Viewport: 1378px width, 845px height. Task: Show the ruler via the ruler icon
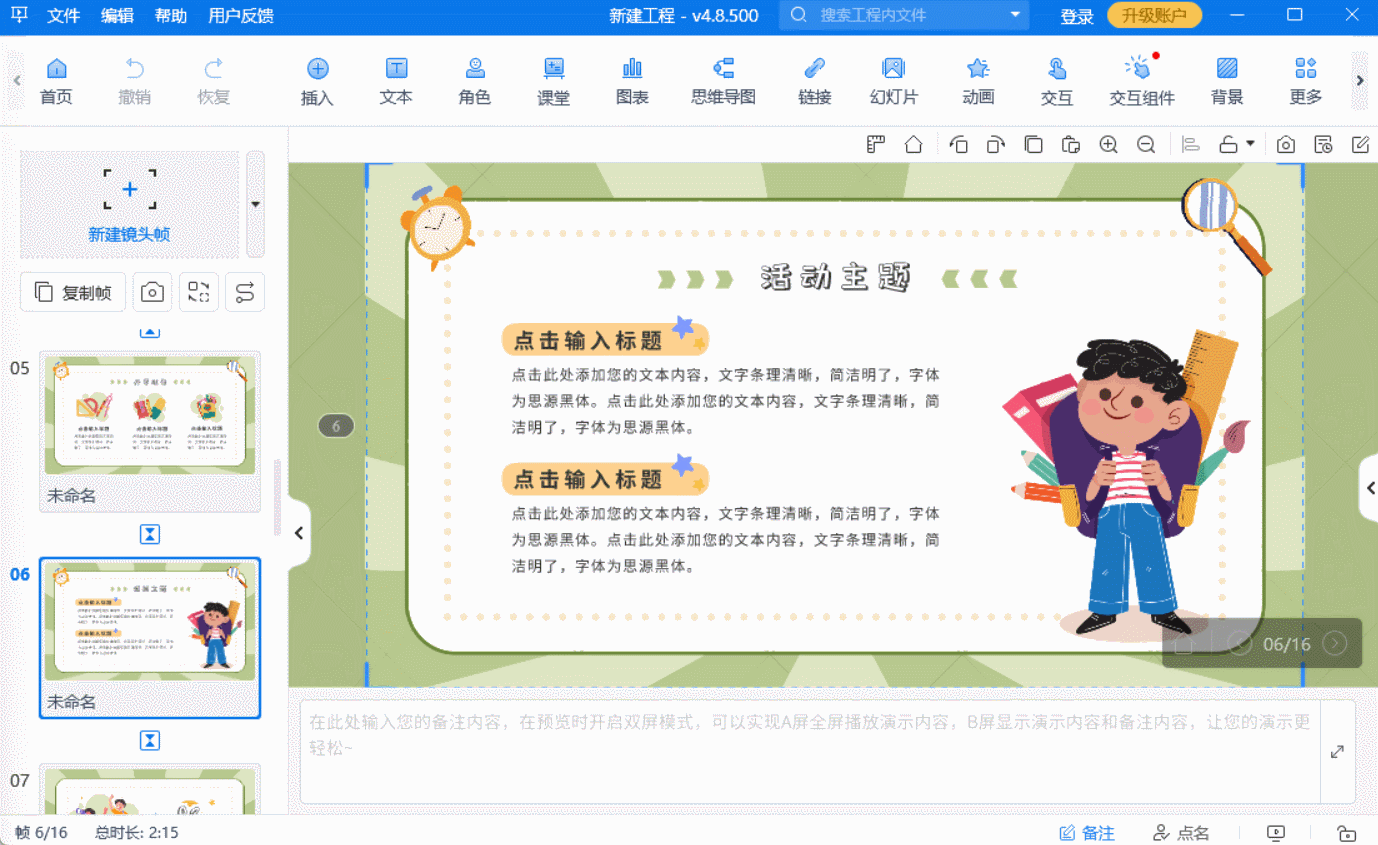click(x=876, y=144)
